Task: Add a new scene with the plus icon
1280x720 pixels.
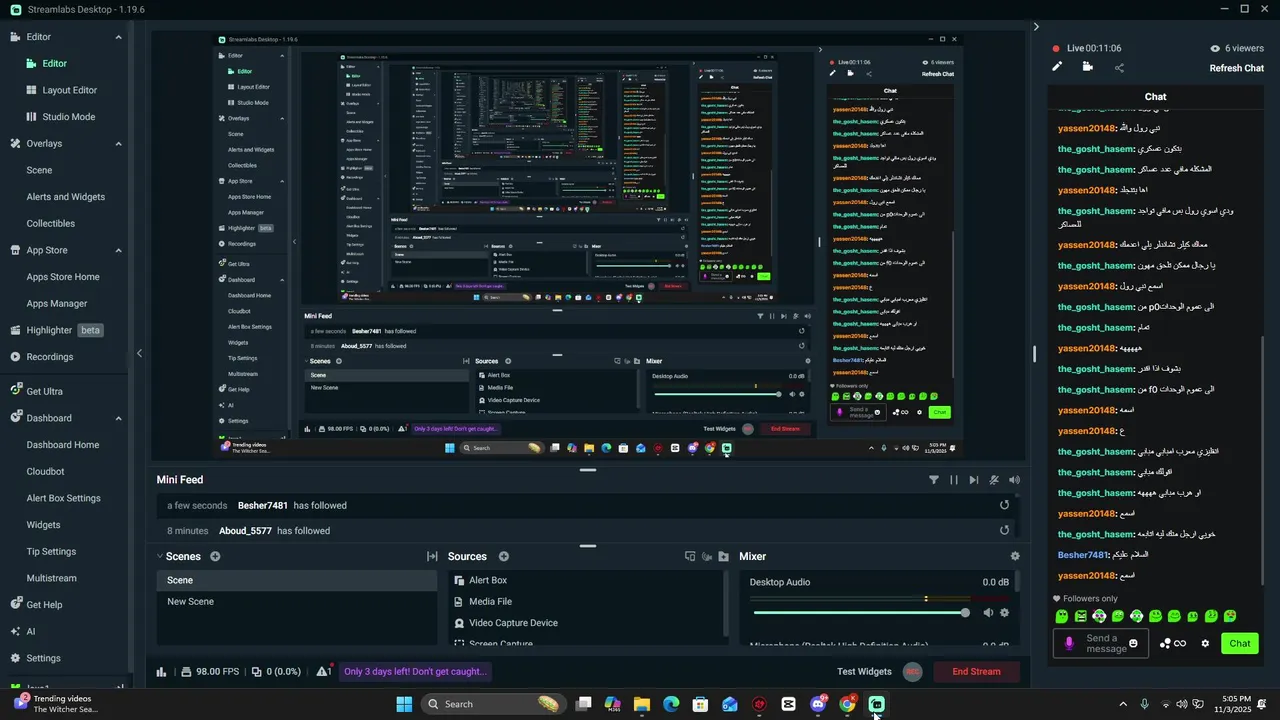Action: coord(215,557)
